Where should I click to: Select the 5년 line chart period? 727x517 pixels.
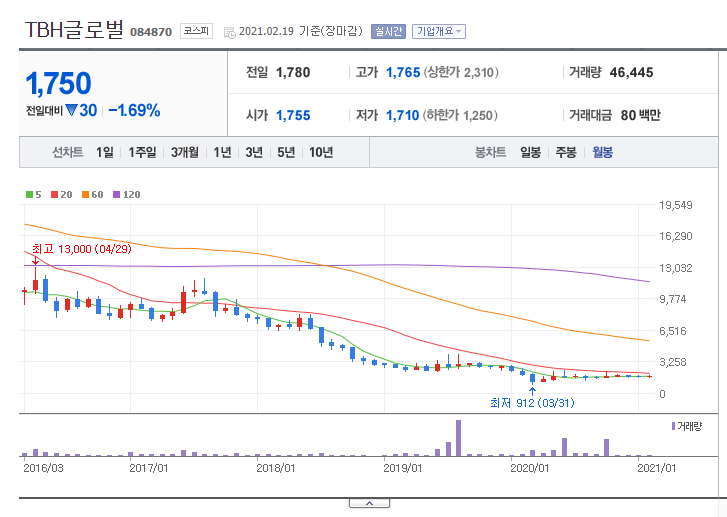tap(286, 152)
